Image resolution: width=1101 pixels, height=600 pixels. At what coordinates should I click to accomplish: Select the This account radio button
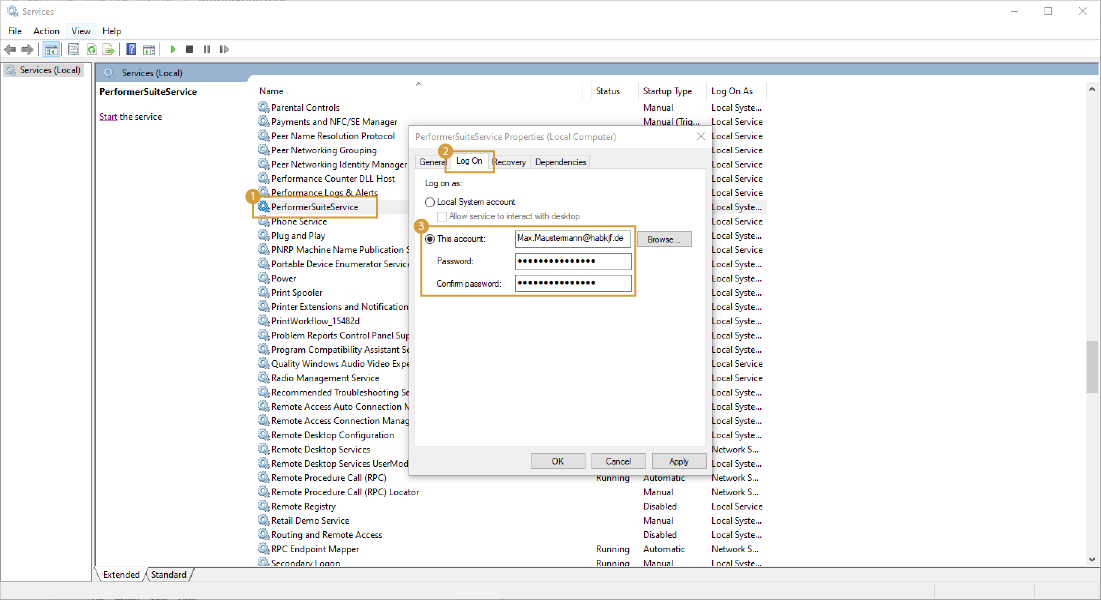point(431,239)
